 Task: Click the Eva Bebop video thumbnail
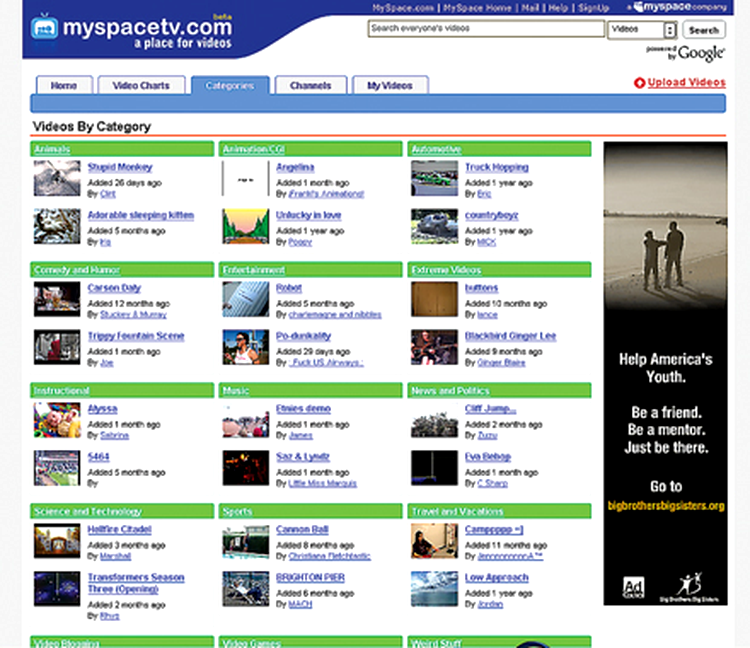(434, 468)
